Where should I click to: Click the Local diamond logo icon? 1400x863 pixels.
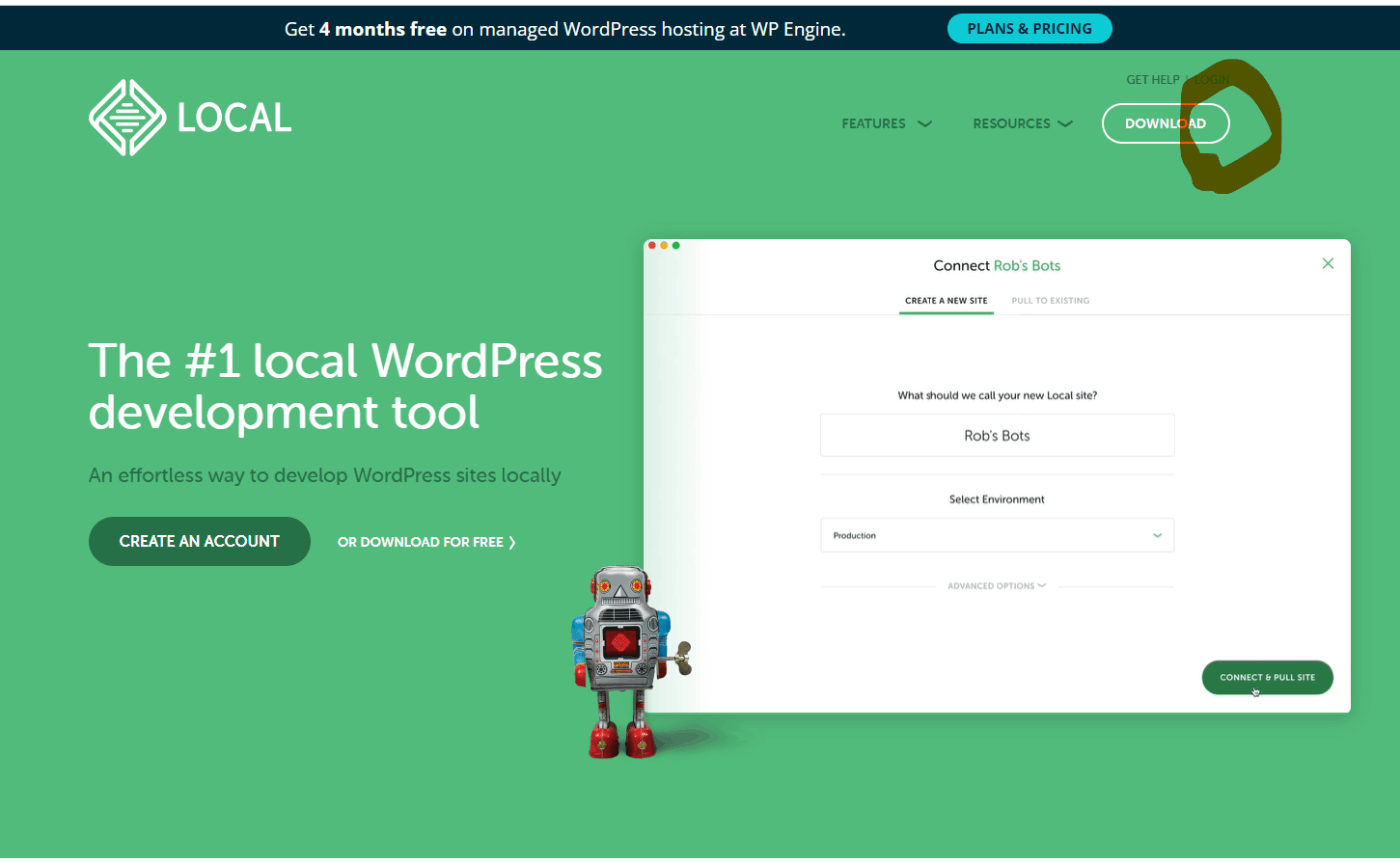click(x=127, y=118)
